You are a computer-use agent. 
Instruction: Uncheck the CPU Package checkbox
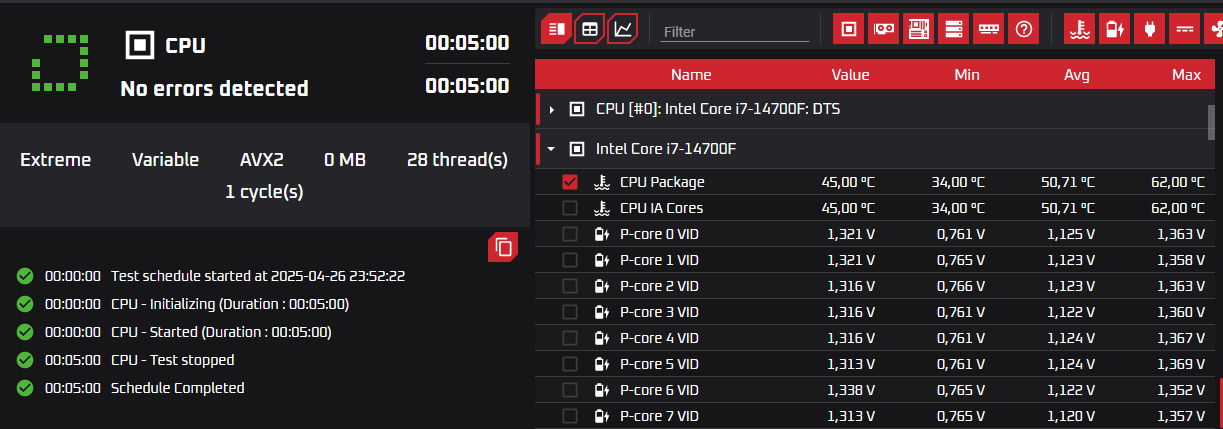570,182
